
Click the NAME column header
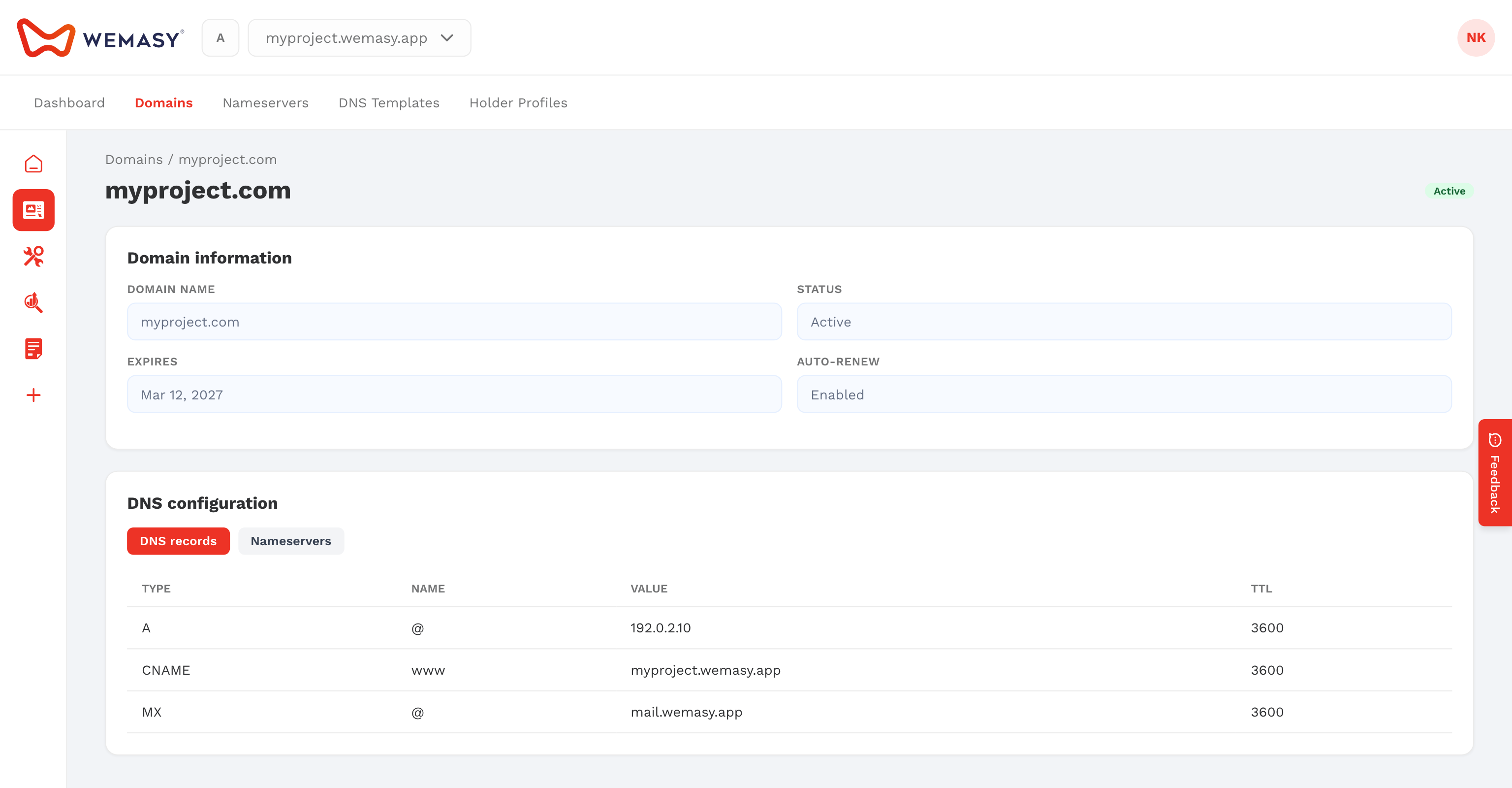coord(428,589)
